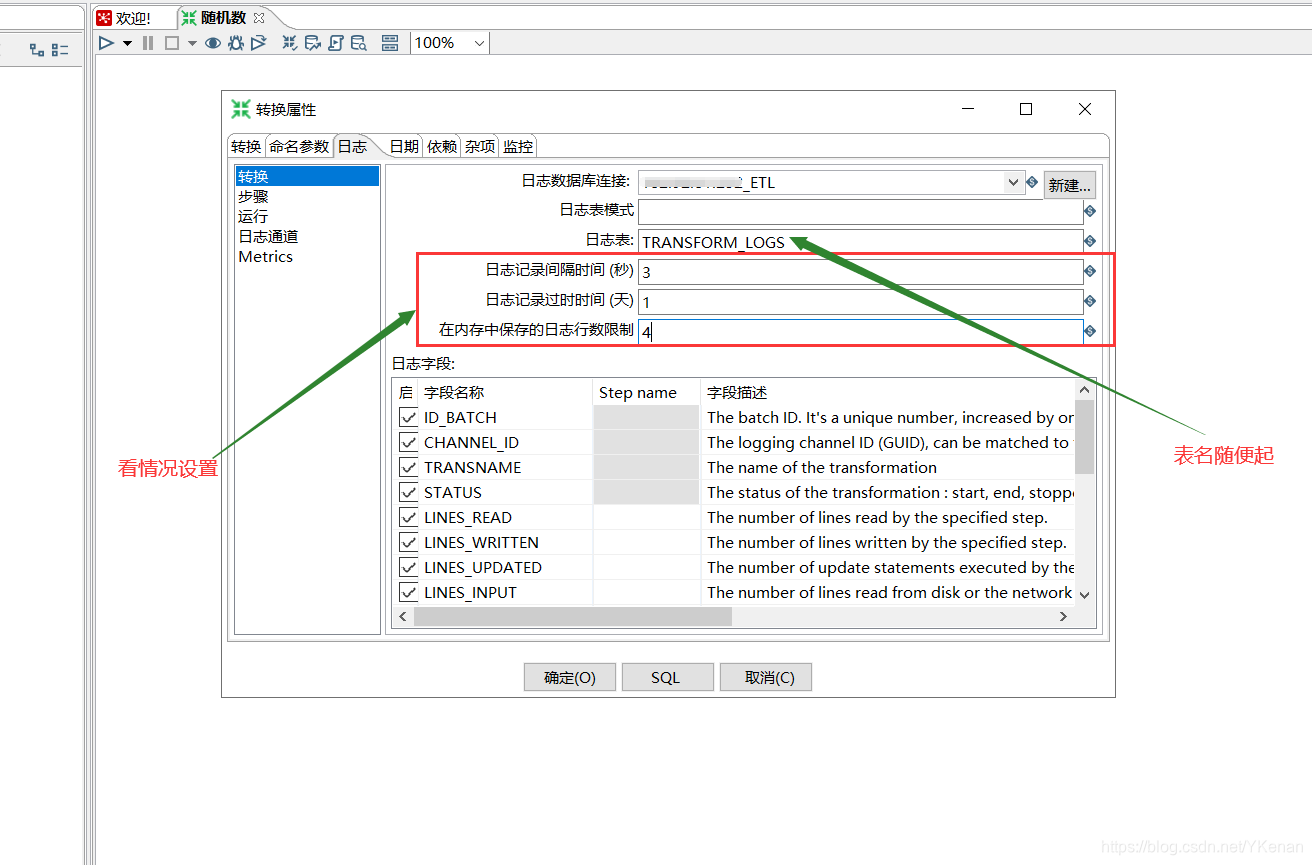Preview the transformation with the eye icon
1312x865 pixels.
[x=213, y=43]
